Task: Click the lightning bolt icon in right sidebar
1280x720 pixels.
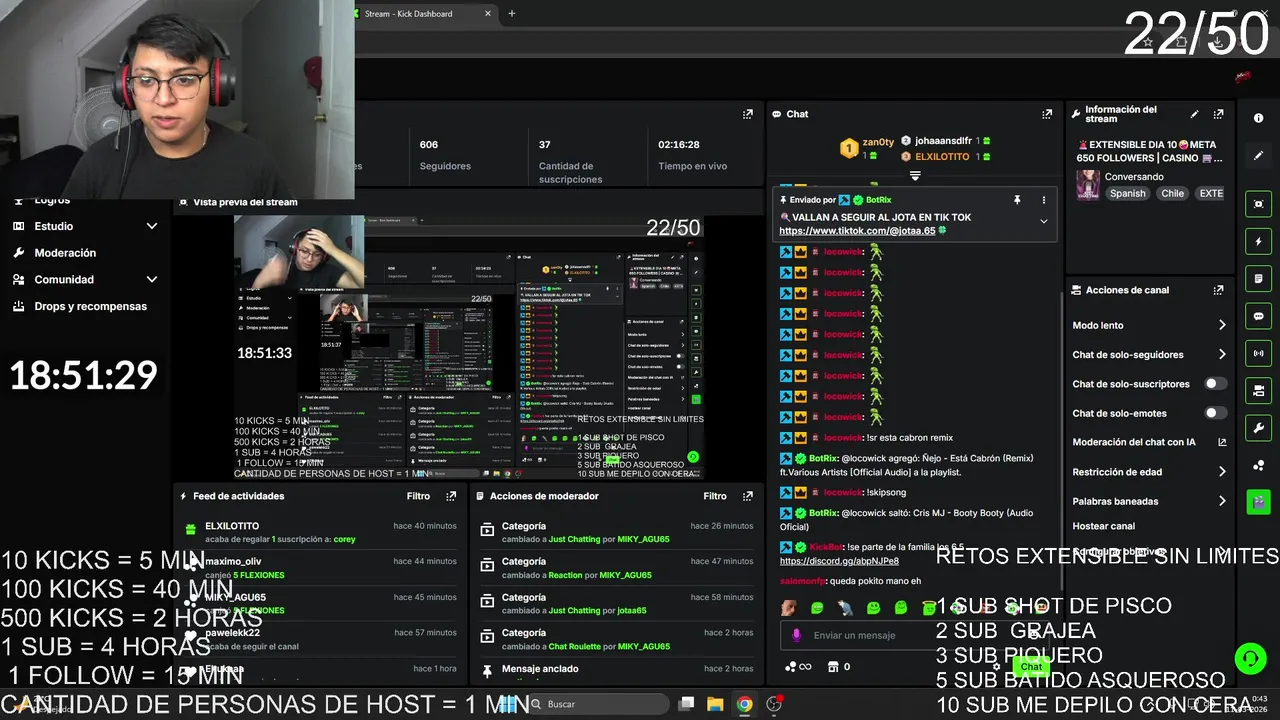Action: tap(1258, 242)
